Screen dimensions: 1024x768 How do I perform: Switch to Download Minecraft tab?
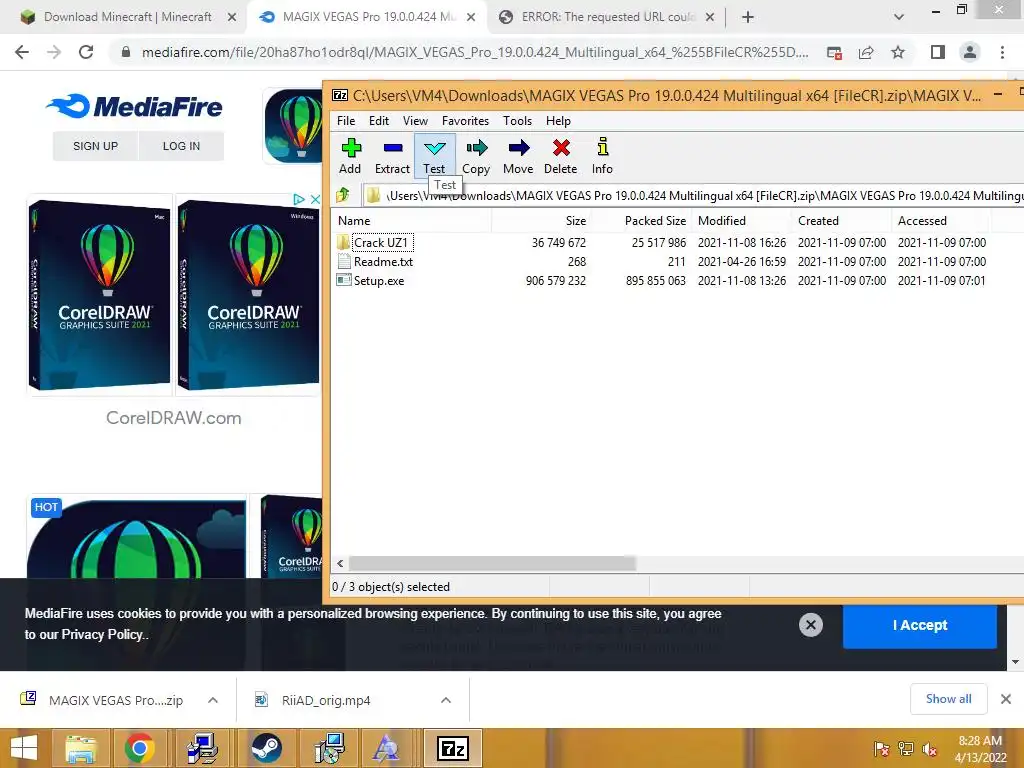point(127,17)
